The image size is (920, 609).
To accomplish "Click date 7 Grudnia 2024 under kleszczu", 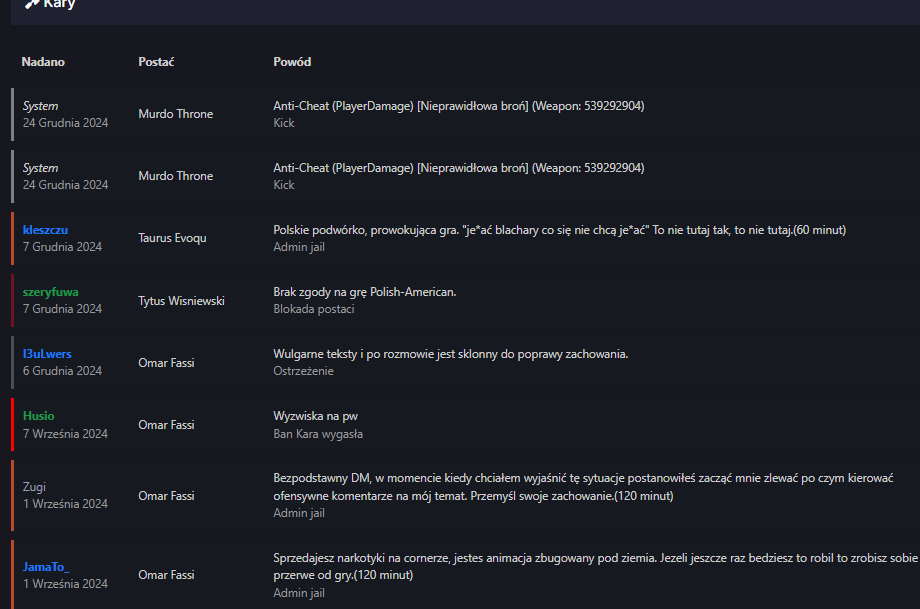I will click(62, 247).
